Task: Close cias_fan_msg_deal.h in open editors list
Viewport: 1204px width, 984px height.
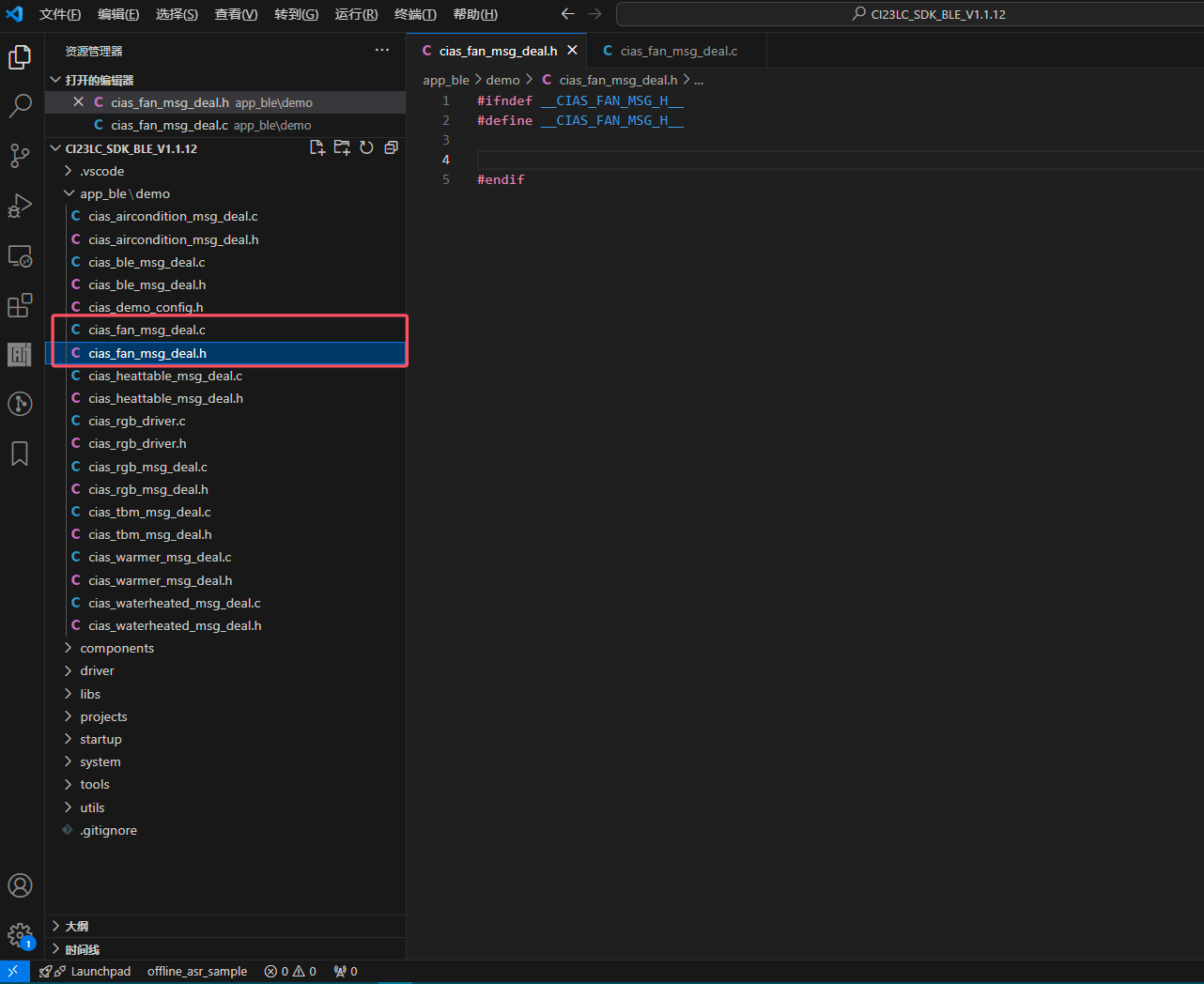Action: point(79,102)
